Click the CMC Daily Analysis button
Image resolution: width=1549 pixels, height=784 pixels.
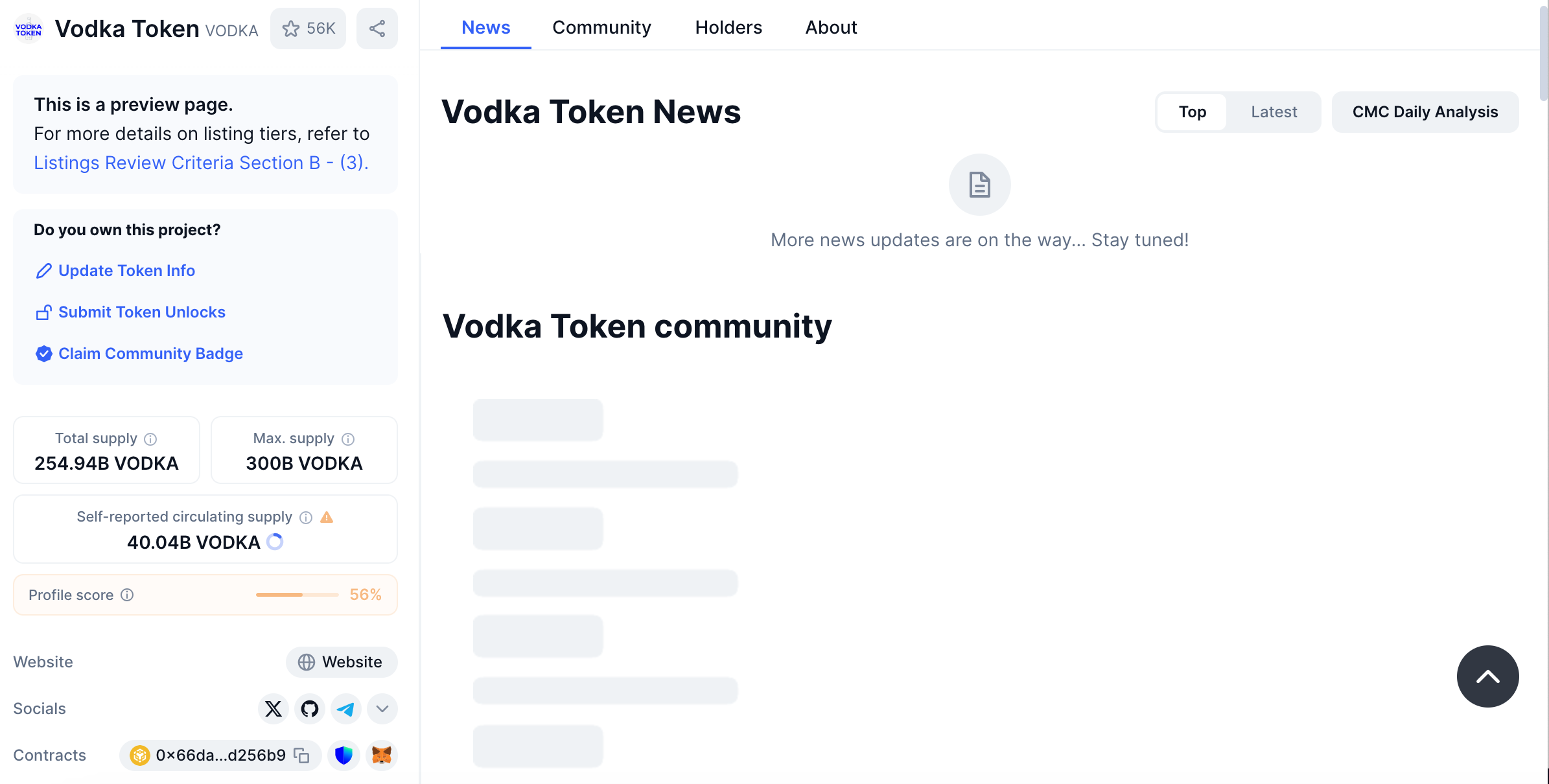(x=1425, y=112)
